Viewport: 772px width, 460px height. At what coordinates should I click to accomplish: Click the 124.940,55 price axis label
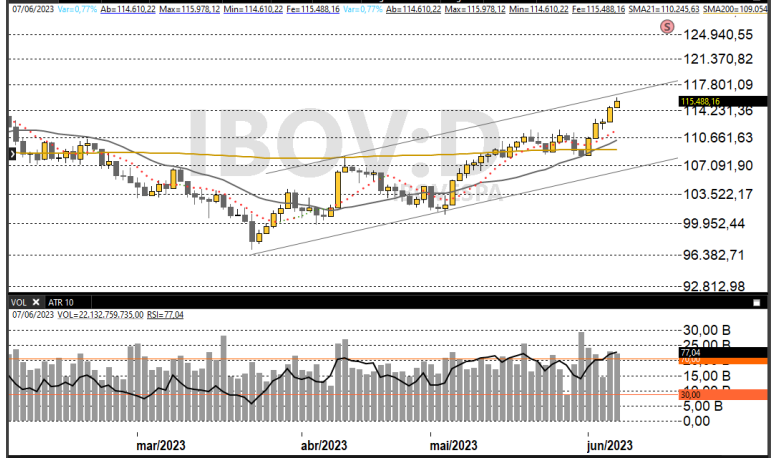(x=718, y=34)
